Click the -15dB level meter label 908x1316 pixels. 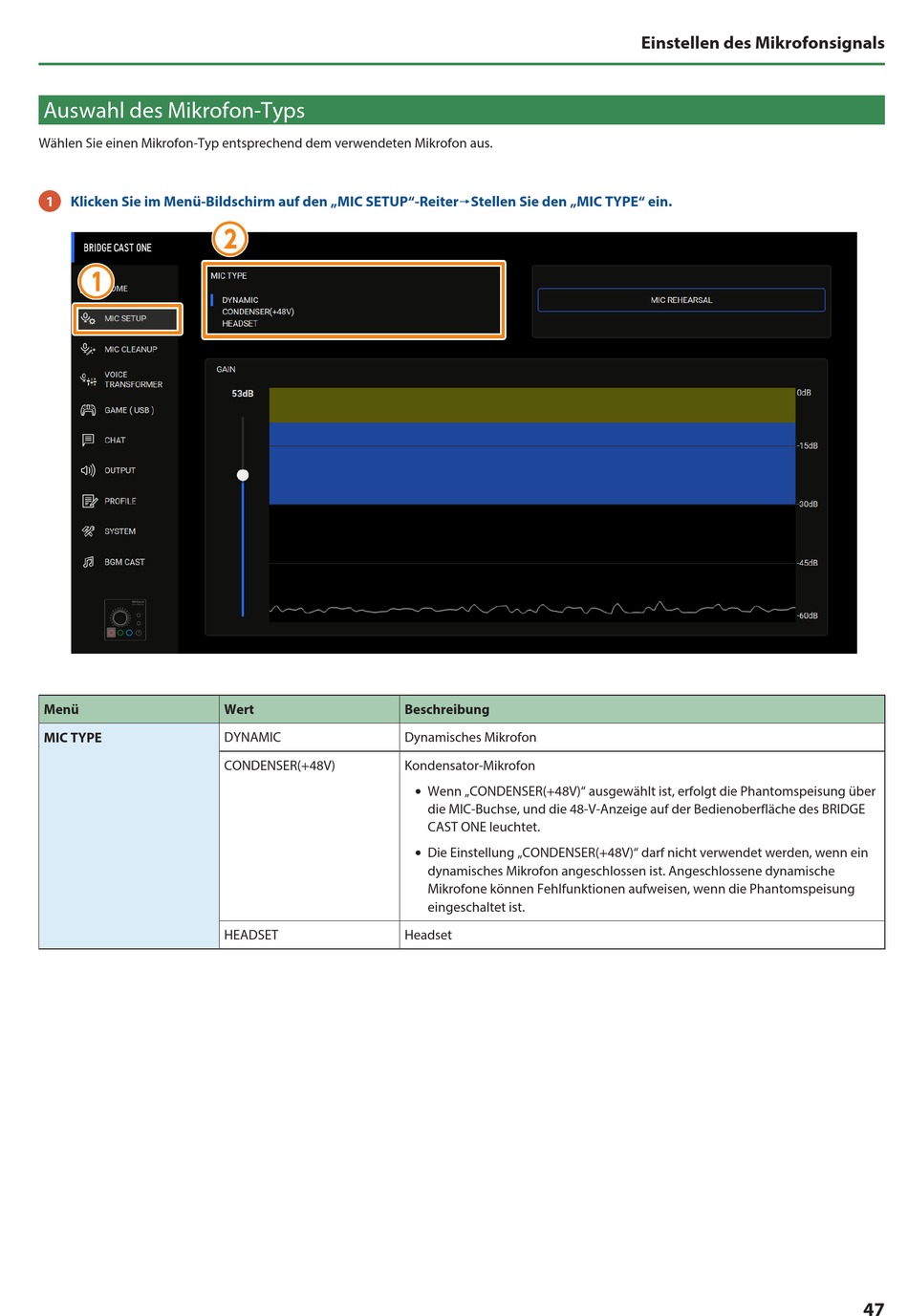808,446
